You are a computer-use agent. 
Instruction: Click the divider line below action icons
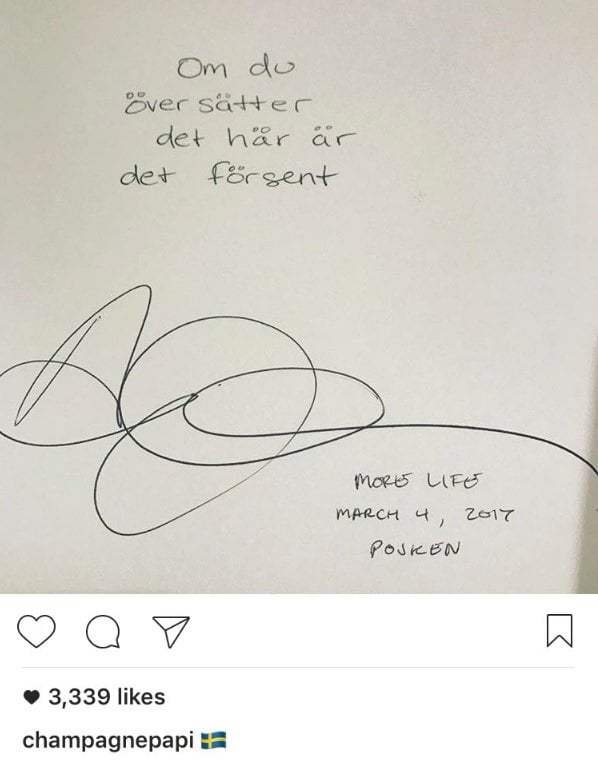[x=297, y=667]
